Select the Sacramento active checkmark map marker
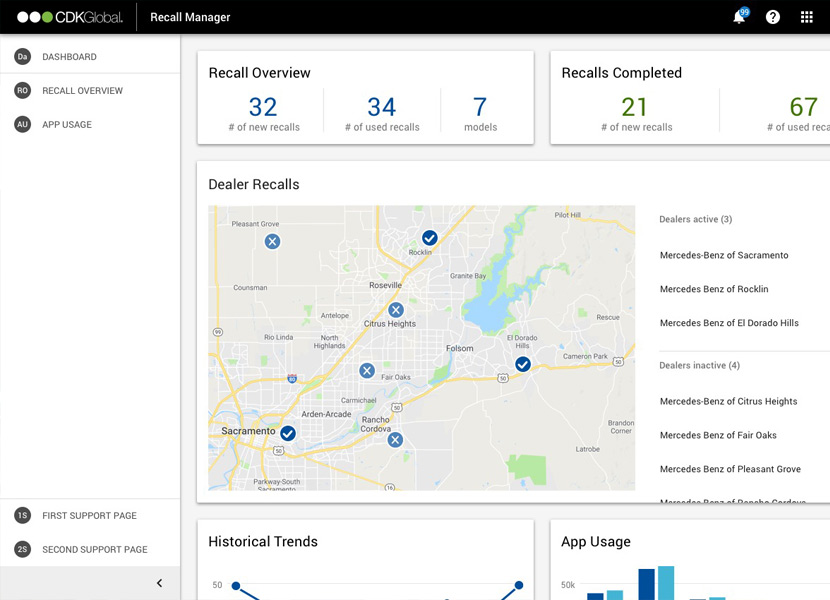 click(288, 433)
